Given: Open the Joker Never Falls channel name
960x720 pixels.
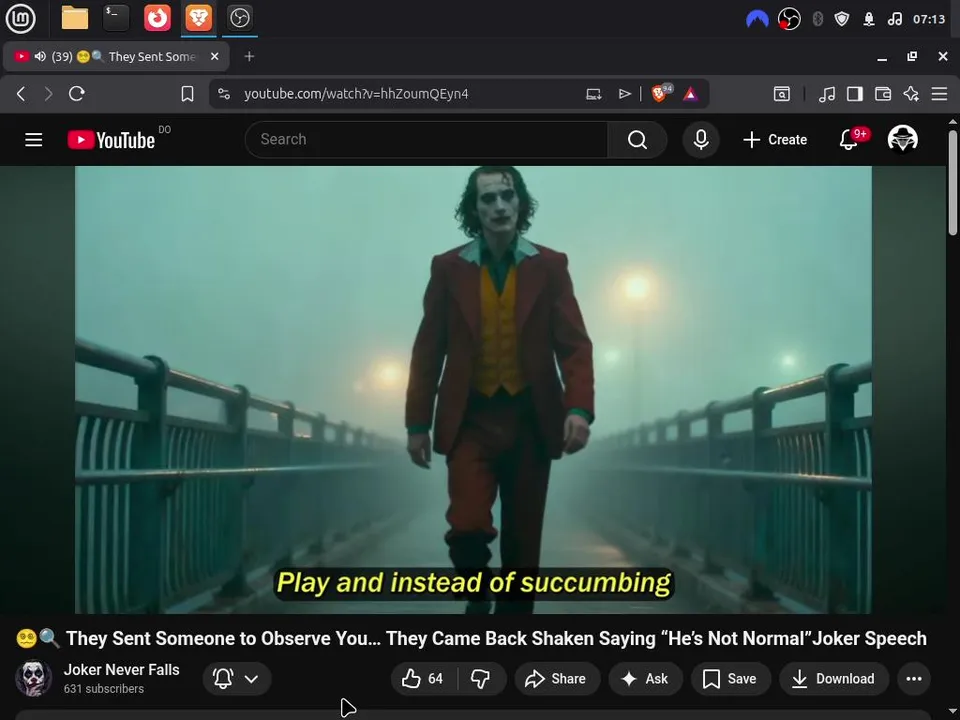Looking at the screenshot, I should coord(121,670).
